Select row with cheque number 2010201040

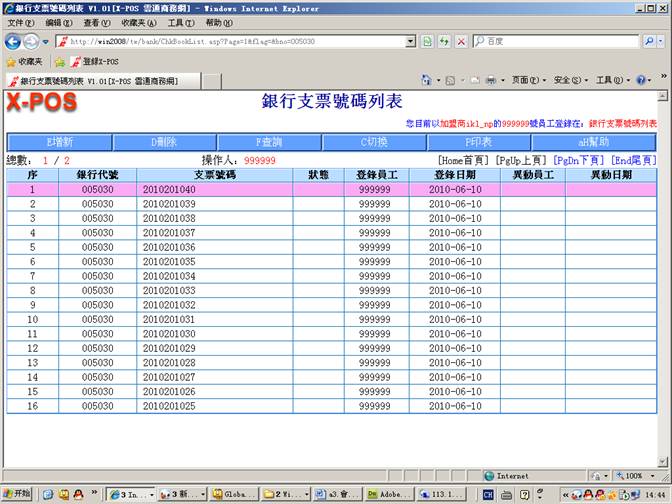click(169, 189)
